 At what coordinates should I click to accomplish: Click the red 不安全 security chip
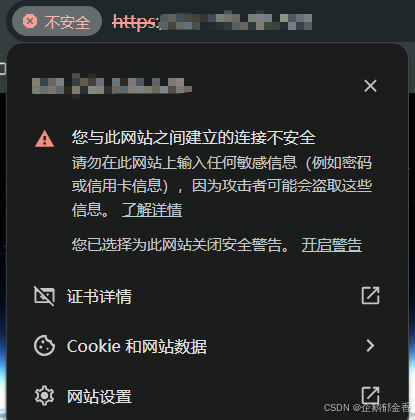[x=57, y=22]
